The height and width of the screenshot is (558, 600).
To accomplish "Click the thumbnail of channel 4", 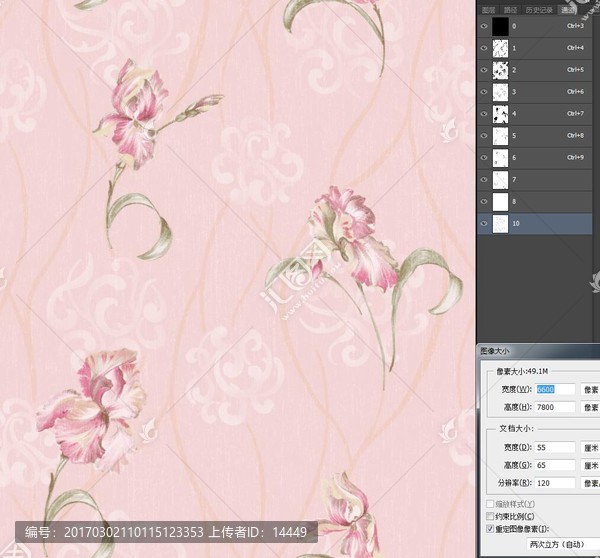I will click(x=500, y=114).
